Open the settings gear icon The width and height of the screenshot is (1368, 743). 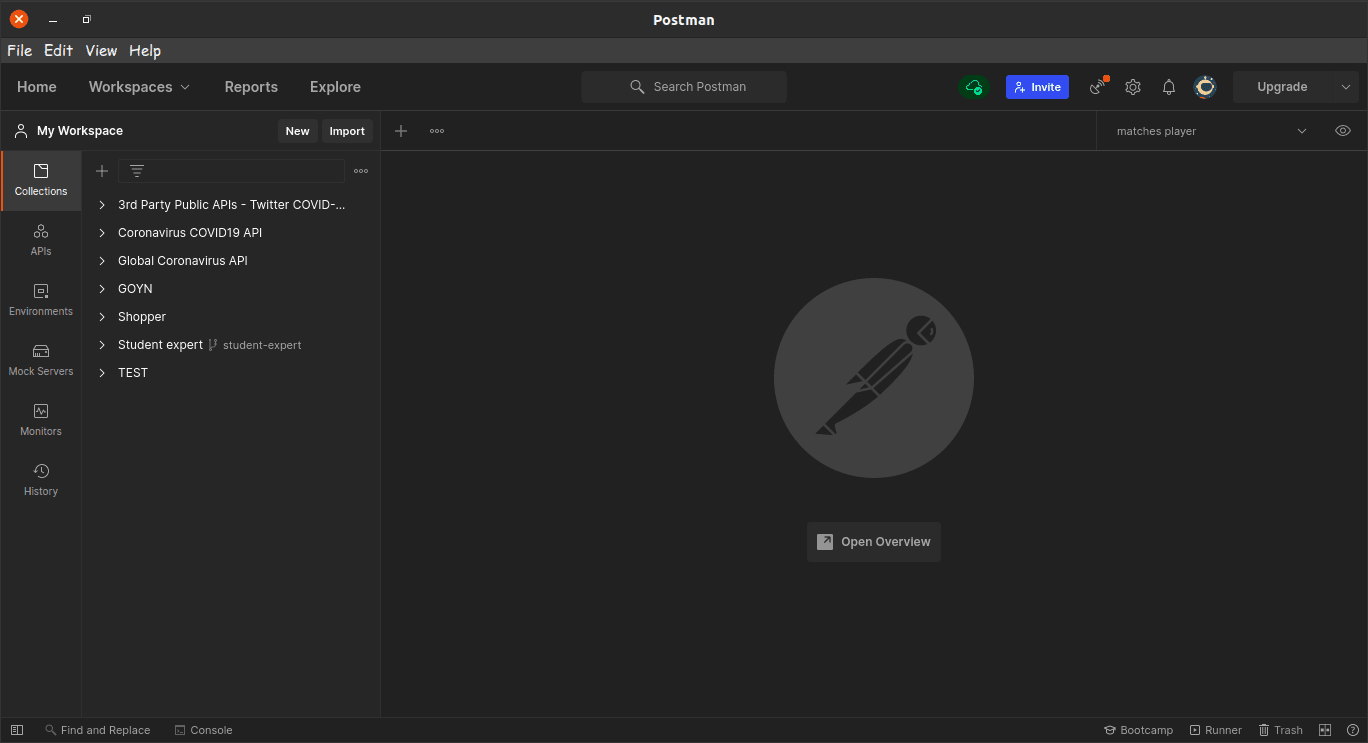click(1133, 87)
